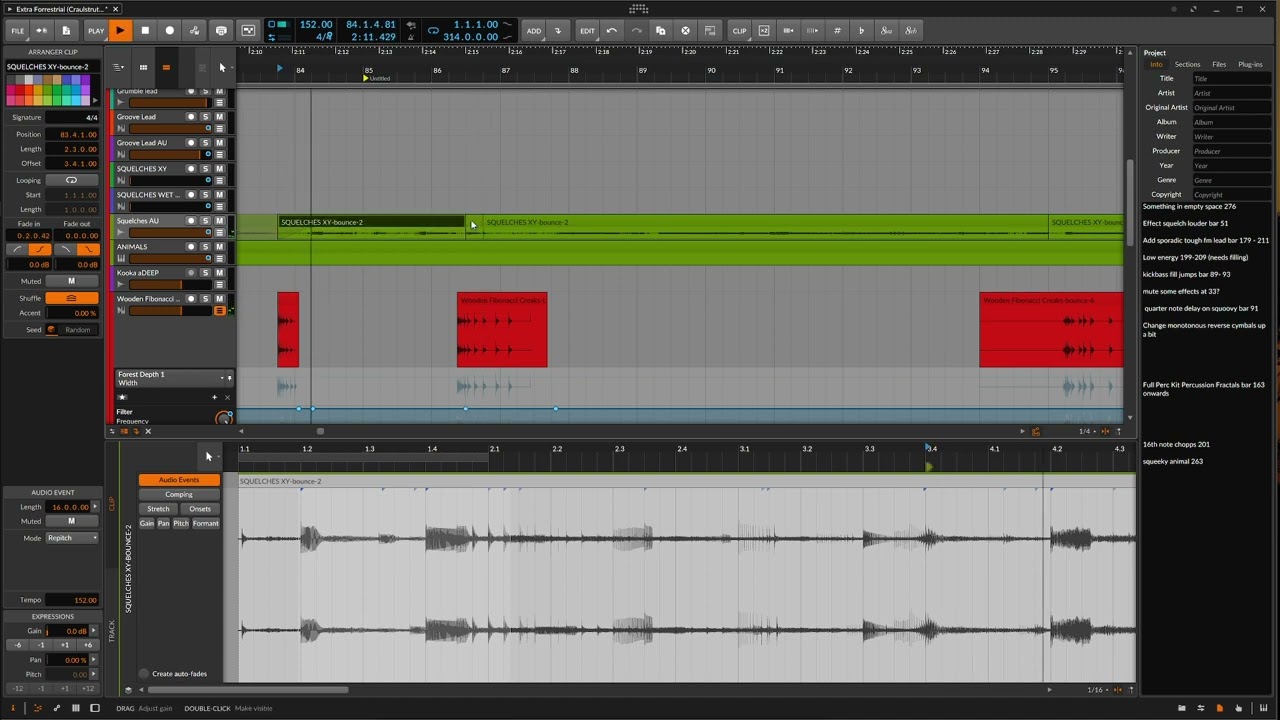The image size is (1280, 720).
Task: Click the Sva octave-up icon
Action: [886, 31]
